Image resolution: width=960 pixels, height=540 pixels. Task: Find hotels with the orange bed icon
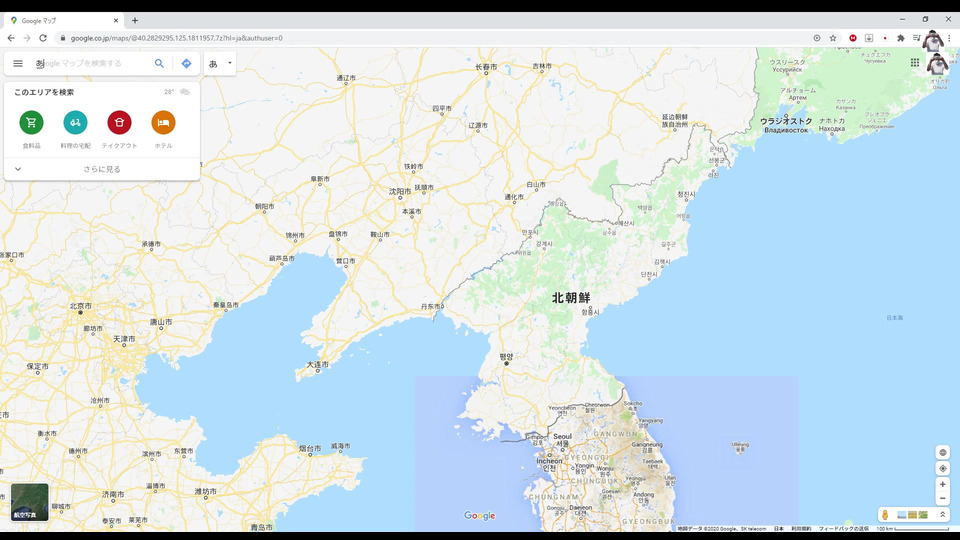(x=163, y=122)
